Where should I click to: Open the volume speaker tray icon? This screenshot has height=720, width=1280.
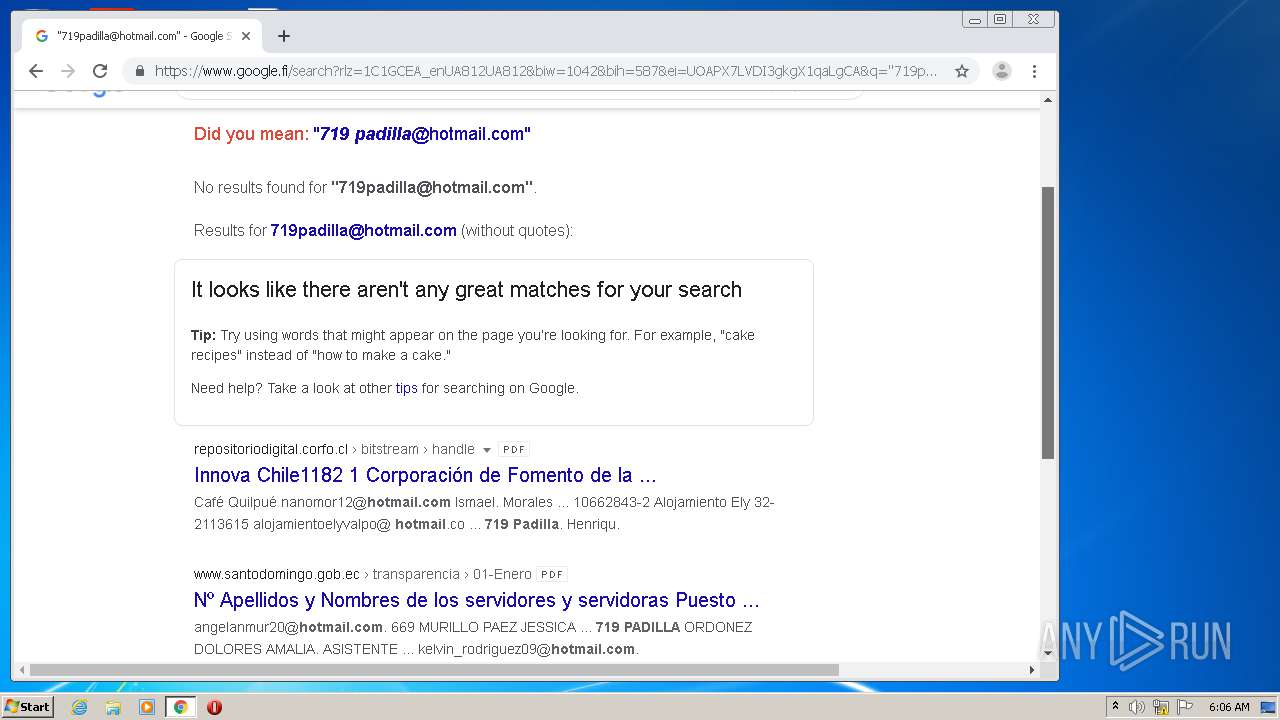1137,707
